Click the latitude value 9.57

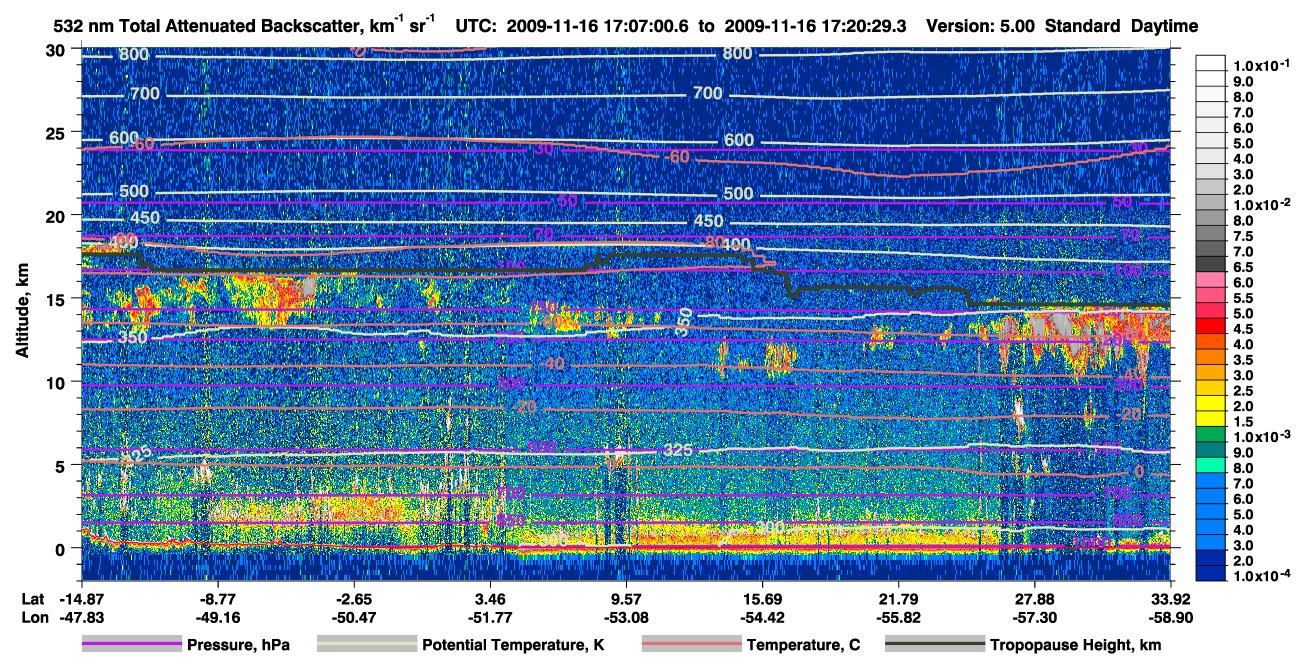(626, 598)
